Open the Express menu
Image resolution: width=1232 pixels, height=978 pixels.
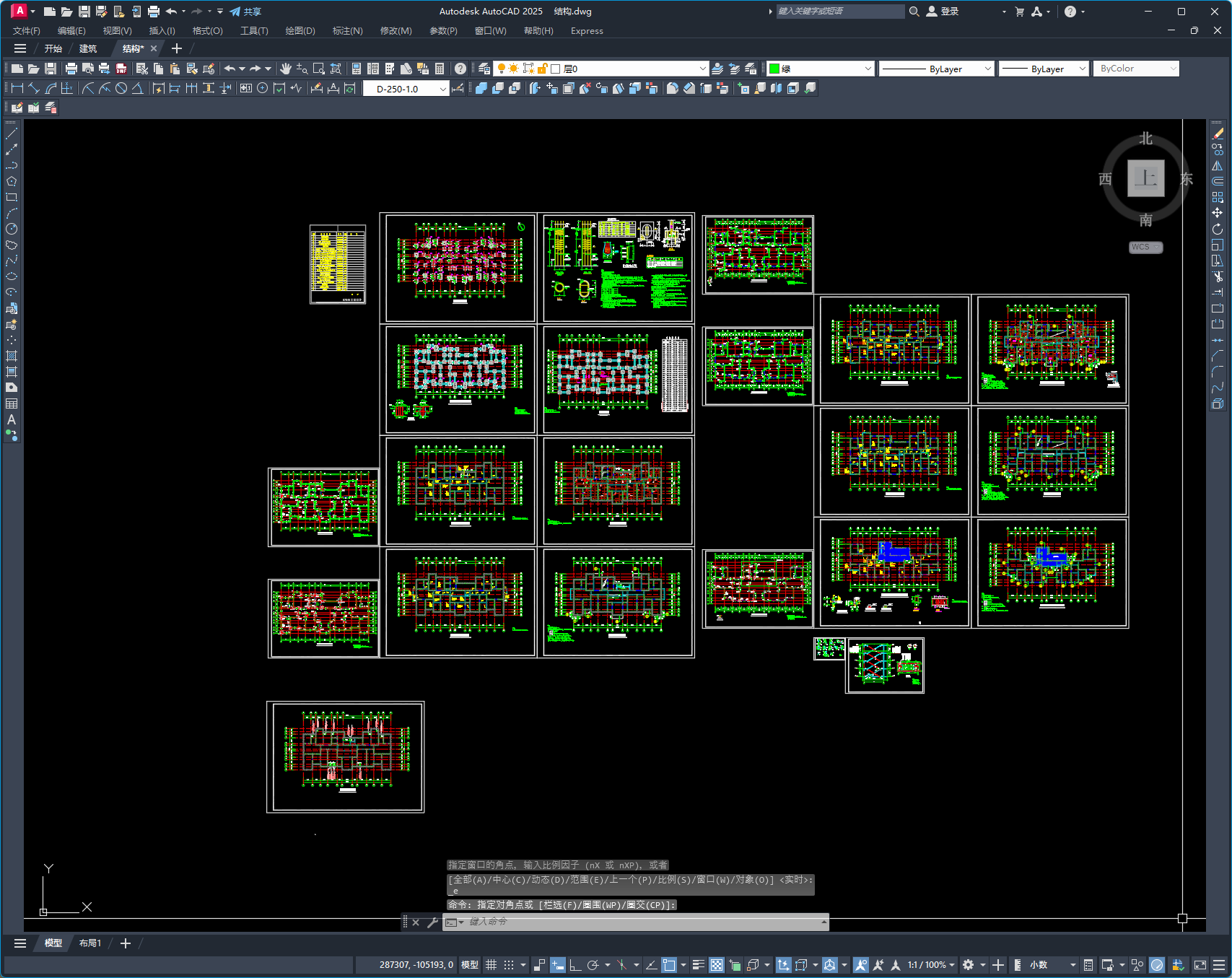coord(587,31)
